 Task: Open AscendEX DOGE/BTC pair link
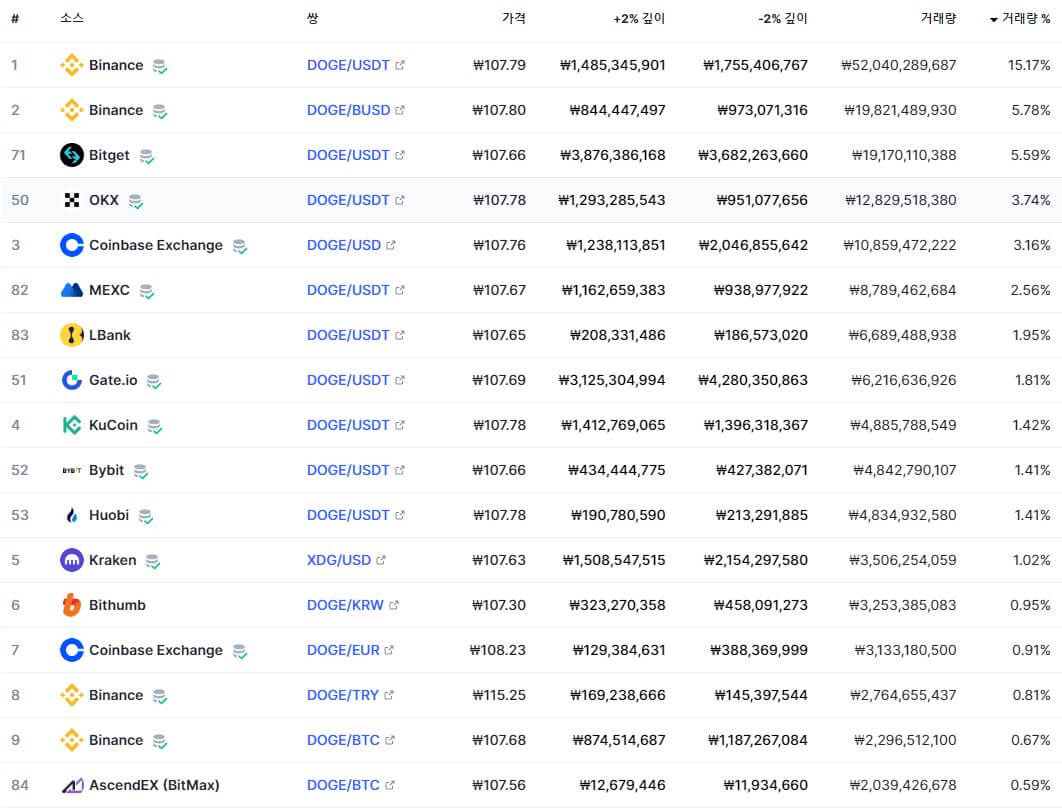[x=343, y=785]
